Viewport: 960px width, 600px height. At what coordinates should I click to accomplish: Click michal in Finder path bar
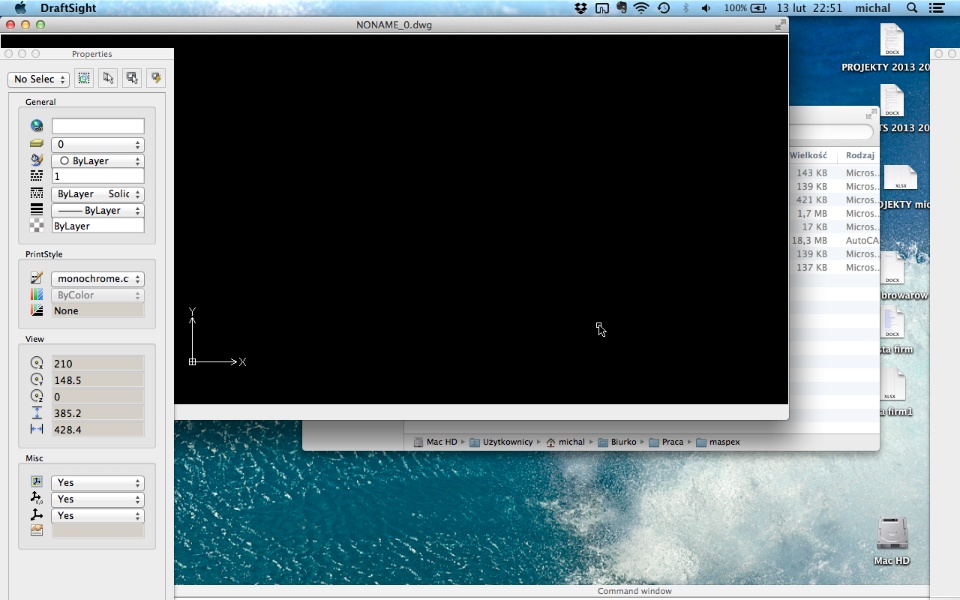(565, 442)
